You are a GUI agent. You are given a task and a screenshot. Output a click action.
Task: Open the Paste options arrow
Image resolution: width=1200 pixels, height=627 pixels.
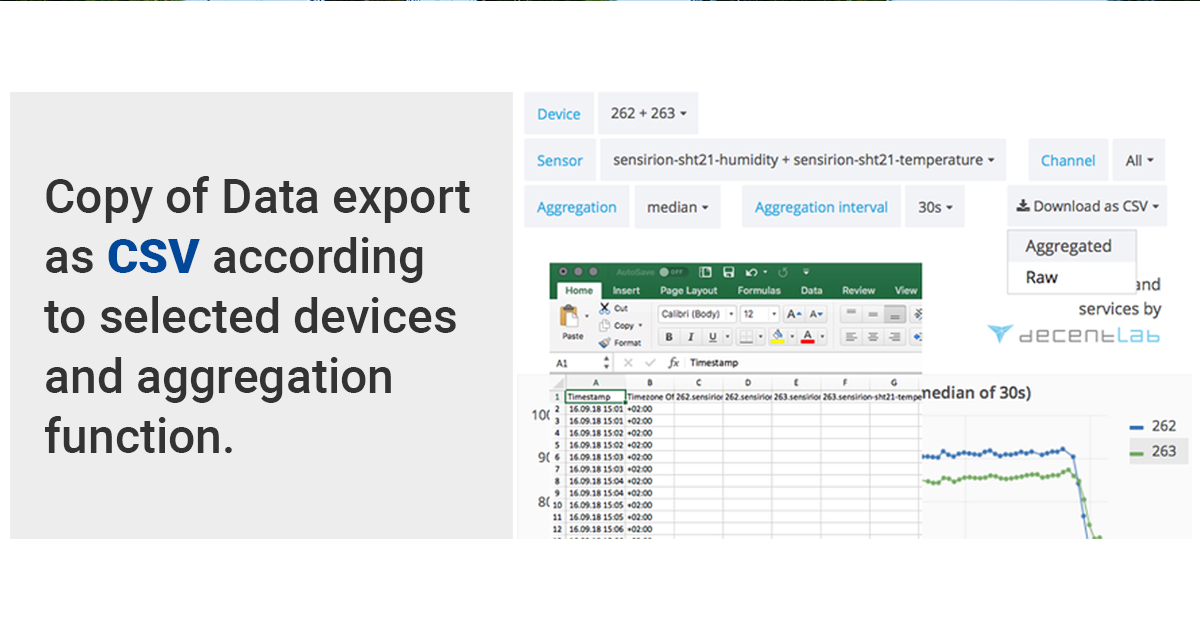[587, 316]
